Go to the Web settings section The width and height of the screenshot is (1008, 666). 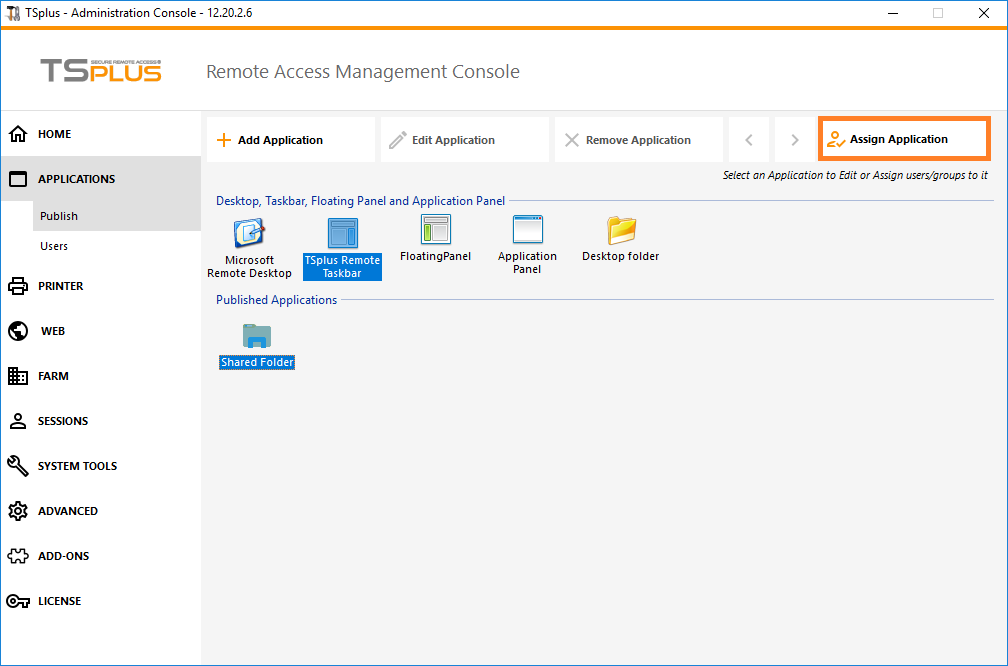coord(52,331)
